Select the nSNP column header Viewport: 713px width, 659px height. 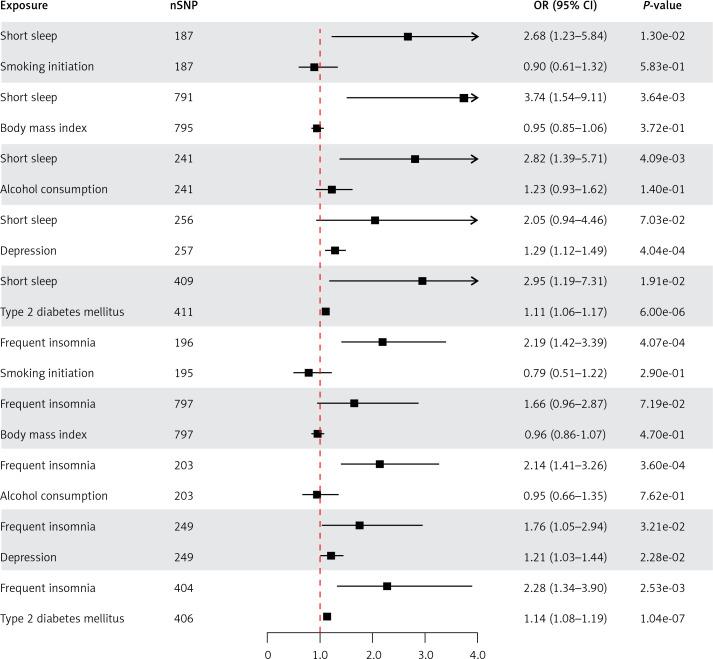183,7
